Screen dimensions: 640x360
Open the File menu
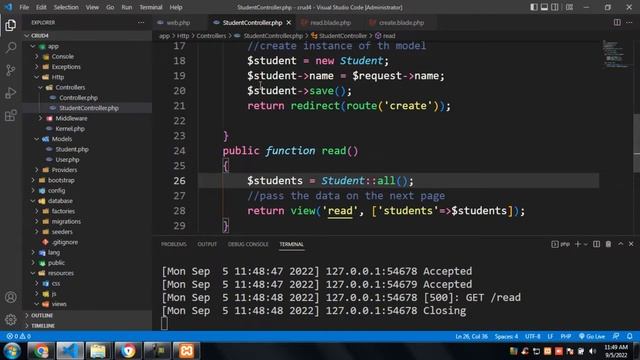(x=24, y=7)
